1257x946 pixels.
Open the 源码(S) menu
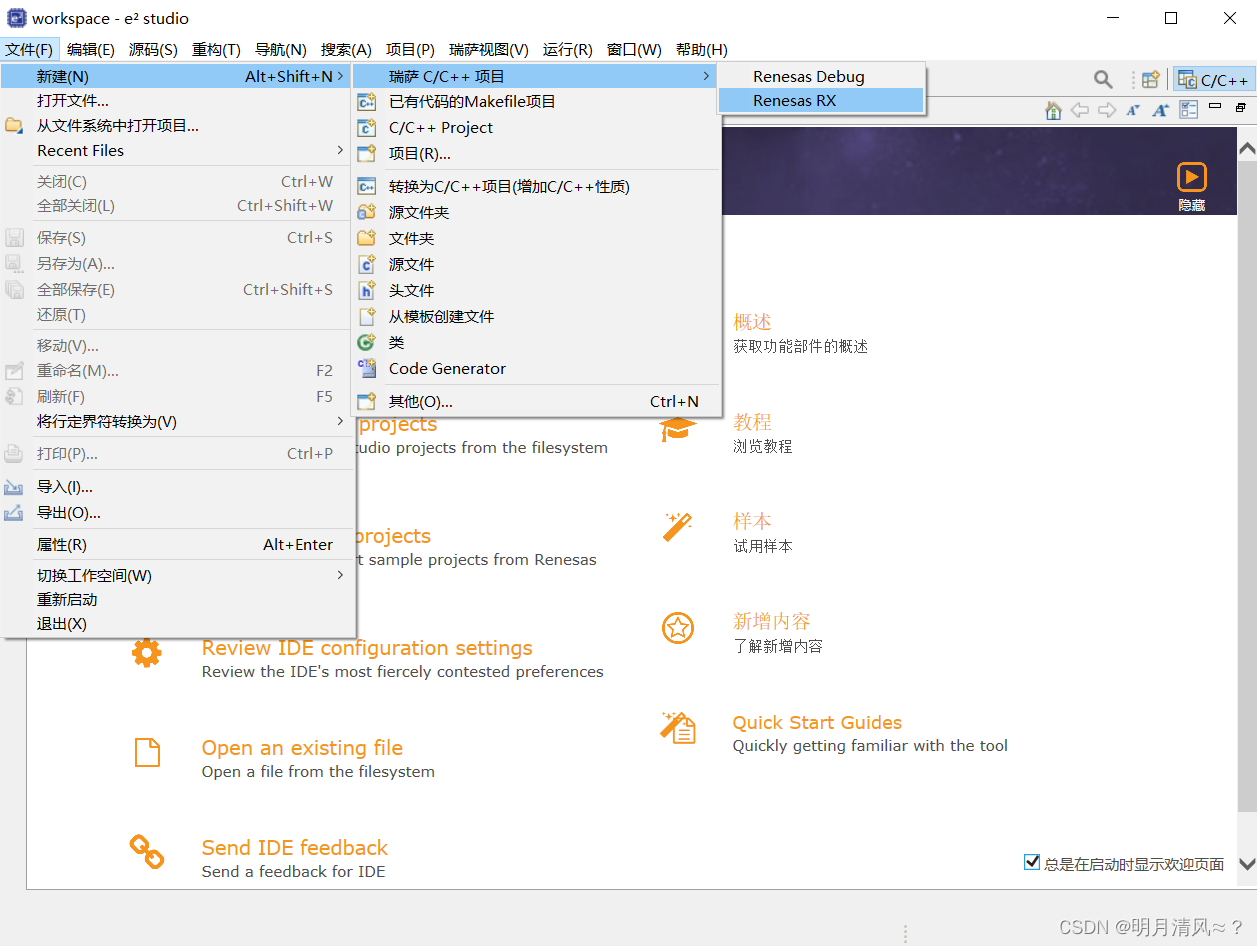point(153,49)
